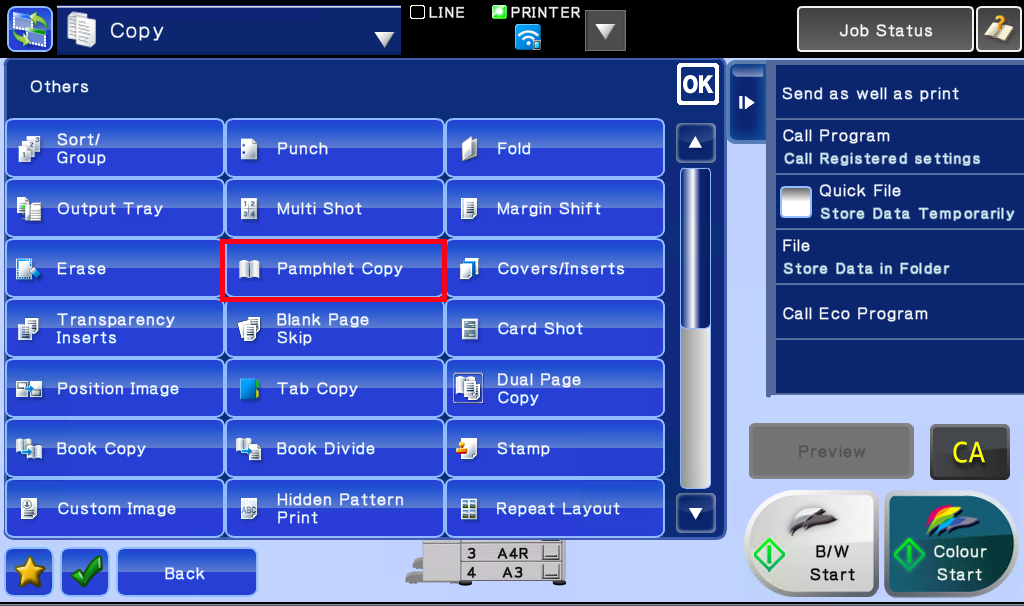The height and width of the screenshot is (606, 1024).
Task: Select the Fold function
Action: coord(554,148)
